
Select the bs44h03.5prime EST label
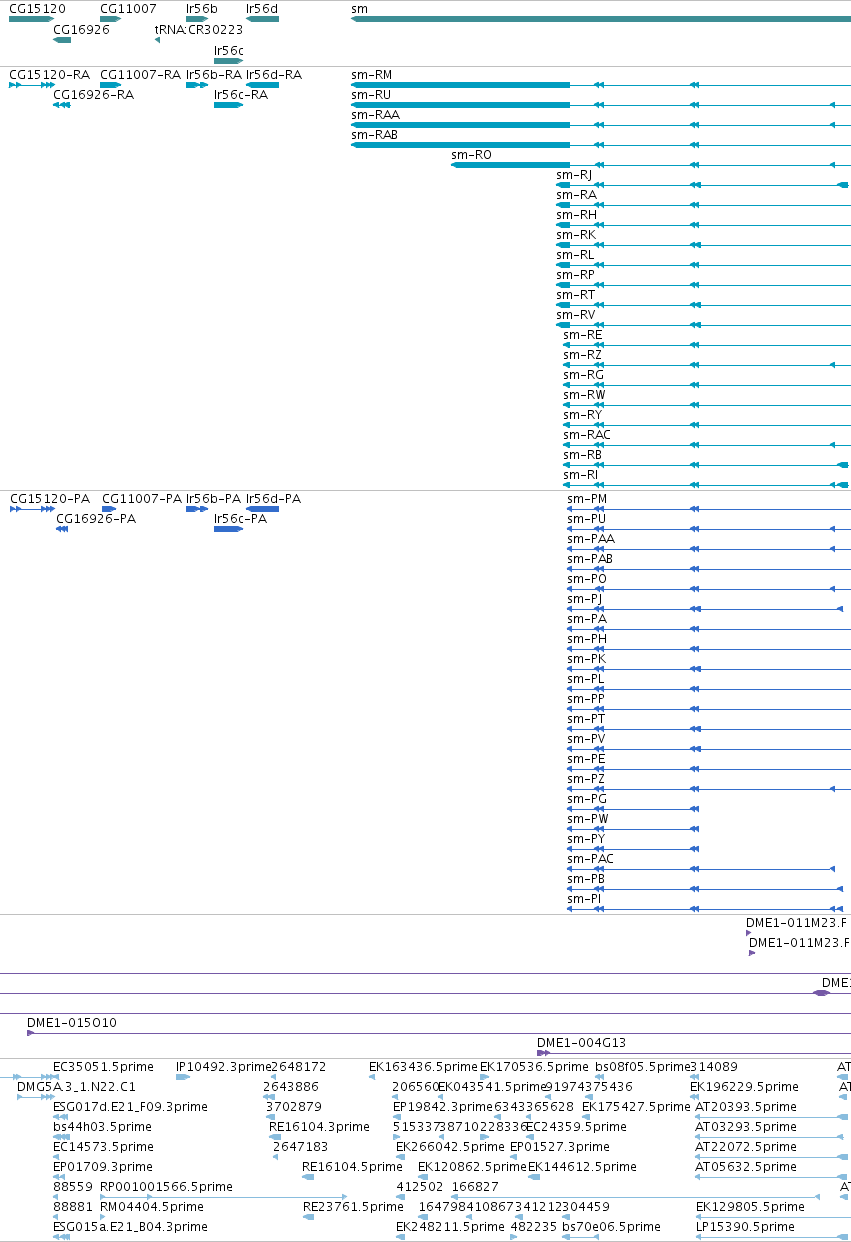click(103, 1127)
